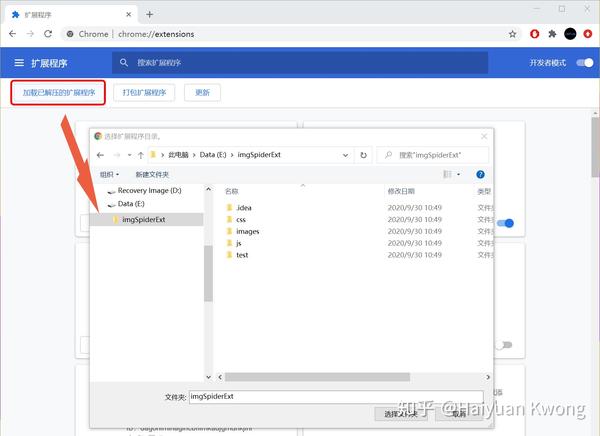Refresh the folder dialog listing
This screenshot has width=600, height=436.
pyautogui.click(x=363, y=155)
